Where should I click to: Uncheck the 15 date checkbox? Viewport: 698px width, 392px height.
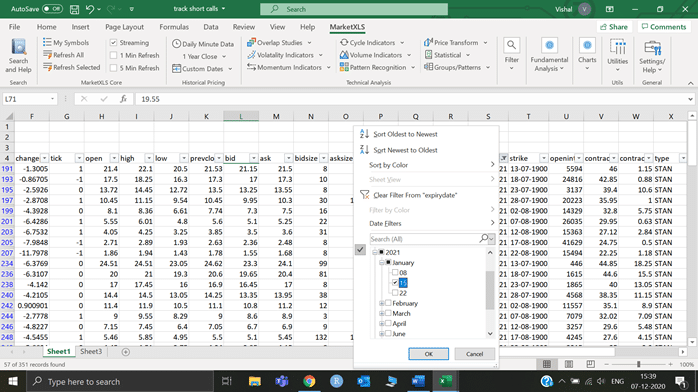coord(395,283)
